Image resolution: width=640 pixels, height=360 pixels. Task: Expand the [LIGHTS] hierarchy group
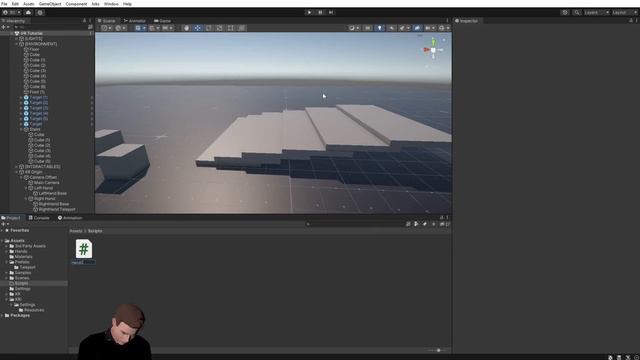click(x=17, y=38)
